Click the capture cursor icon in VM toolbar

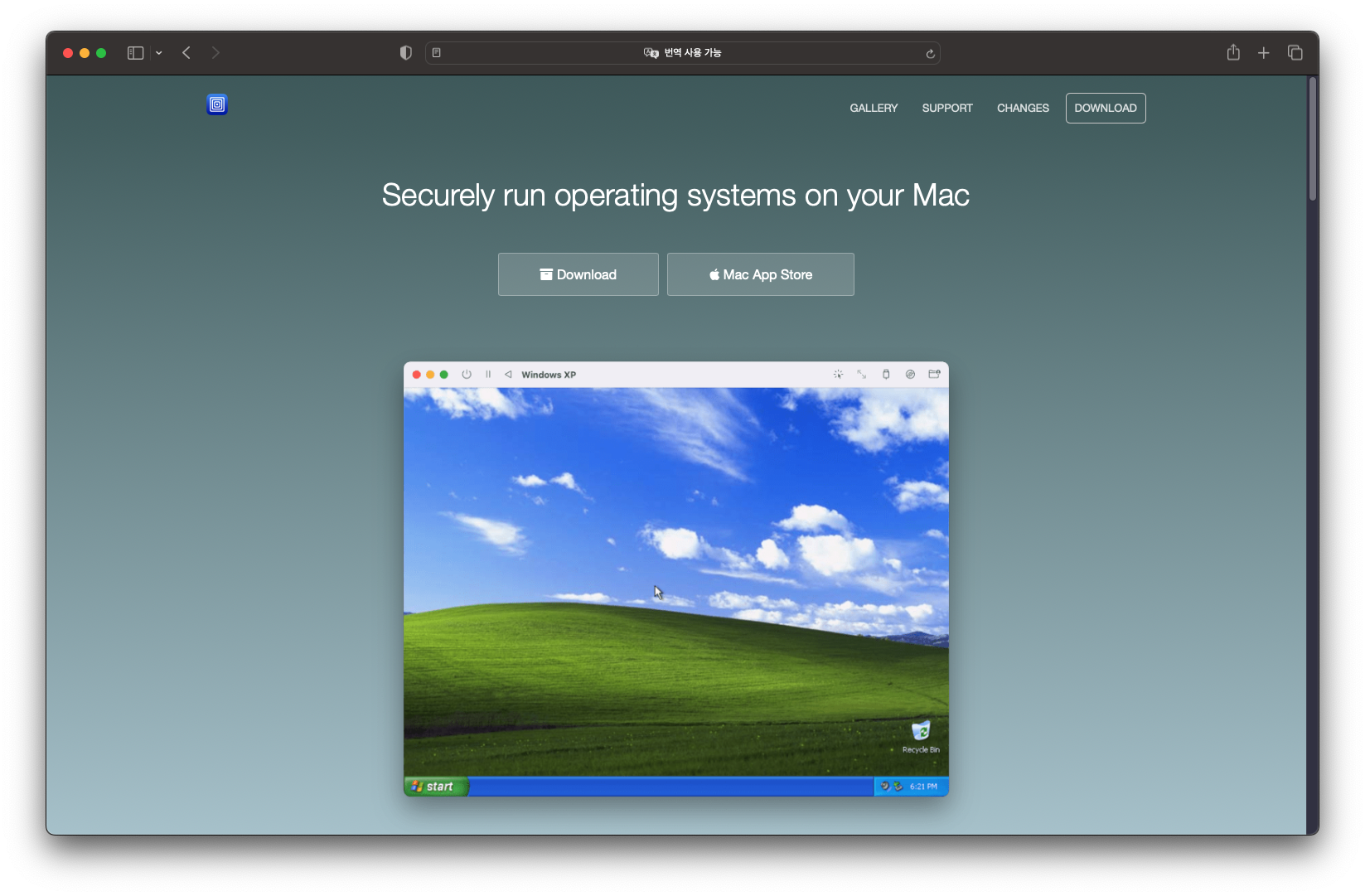click(x=838, y=375)
